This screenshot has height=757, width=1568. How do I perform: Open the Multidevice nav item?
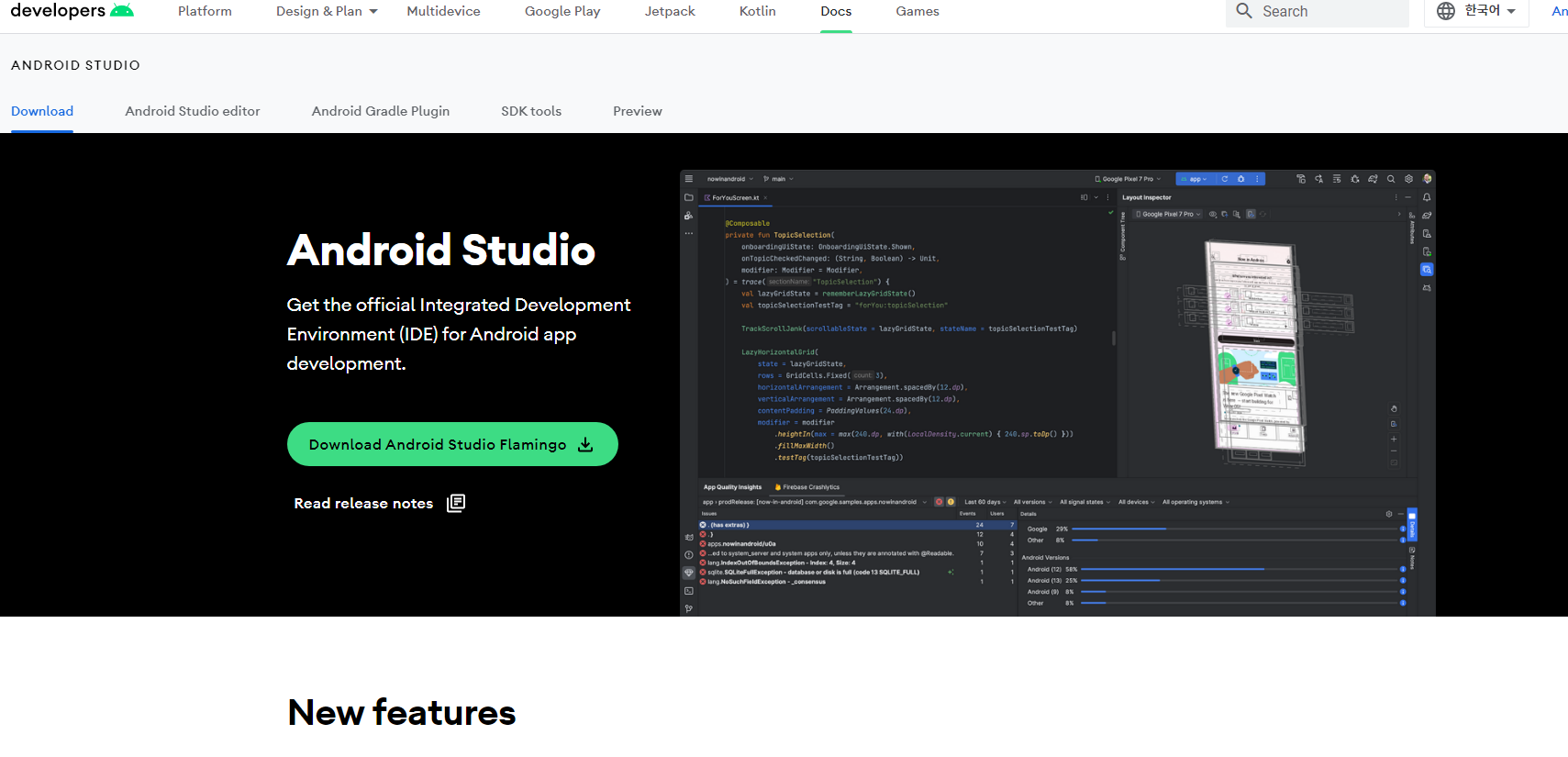[x=444, y=11]
